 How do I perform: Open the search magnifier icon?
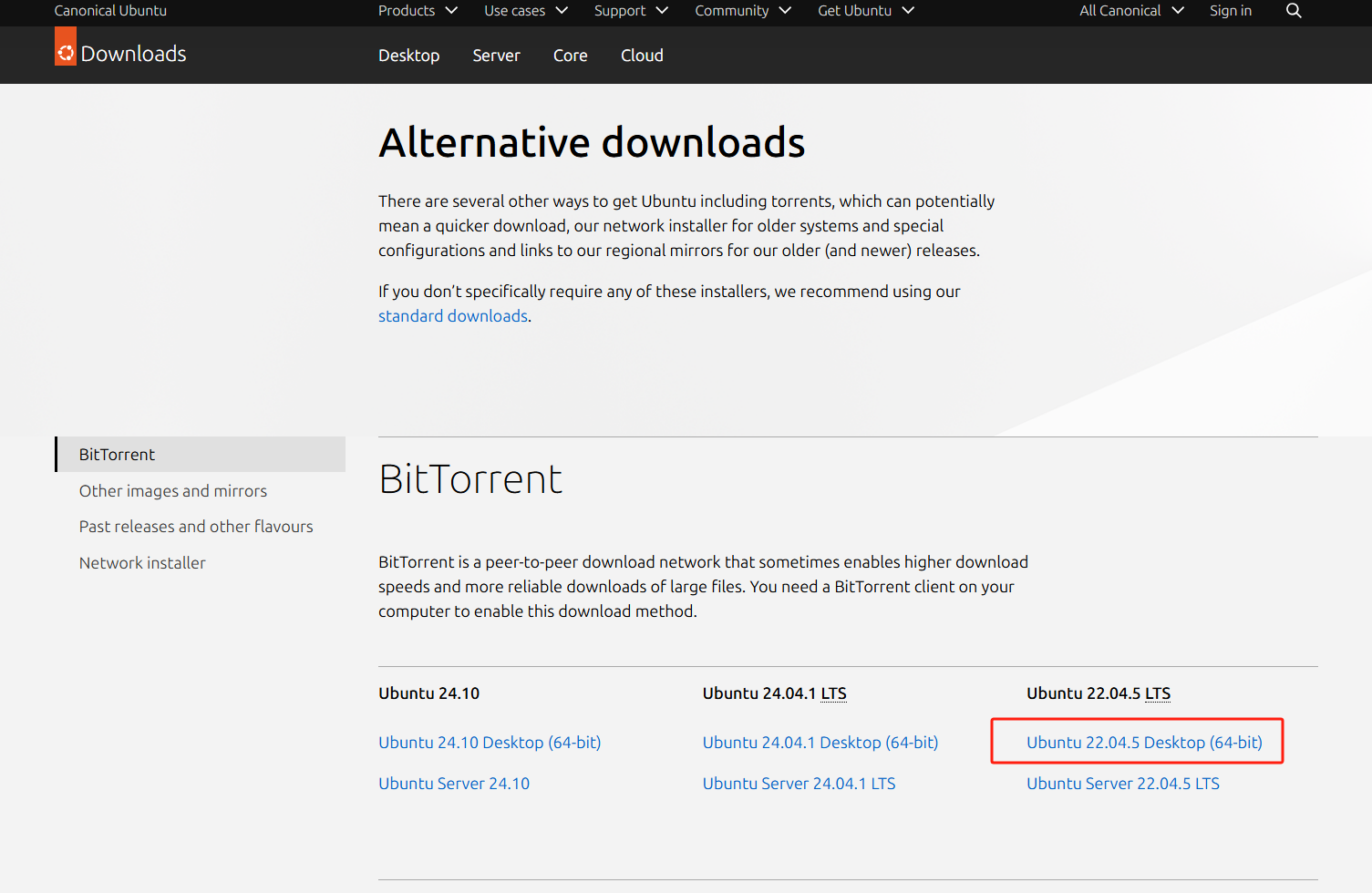click(1294, 11)
